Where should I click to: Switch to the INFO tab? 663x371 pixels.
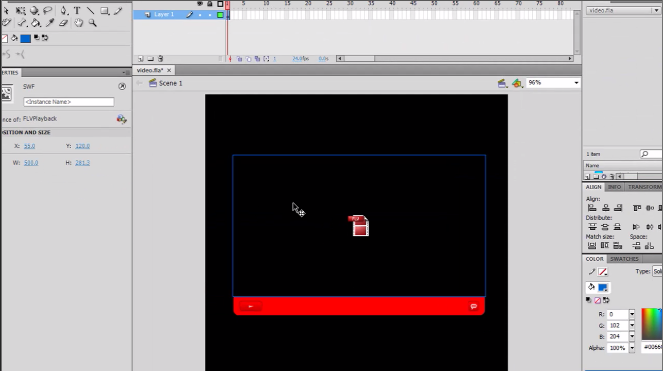(614, 187)
